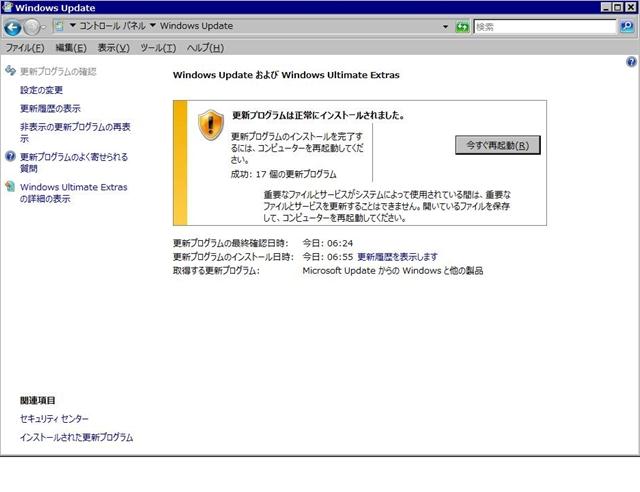The height and width of the screenshot is (492, 640).
Task: Open the ヘルプ(H) menu
Action: pyautogui.click(x=205, y=48)
